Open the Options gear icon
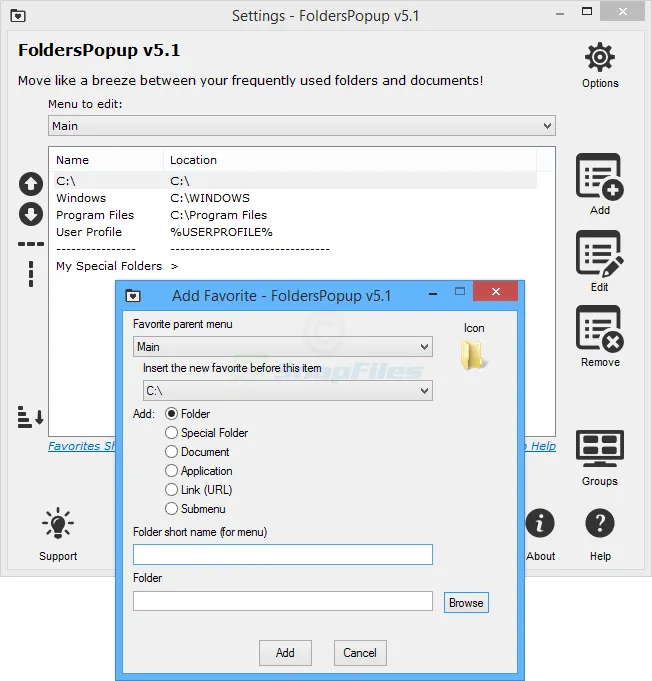The image size is (652, 681). [600, 57]
